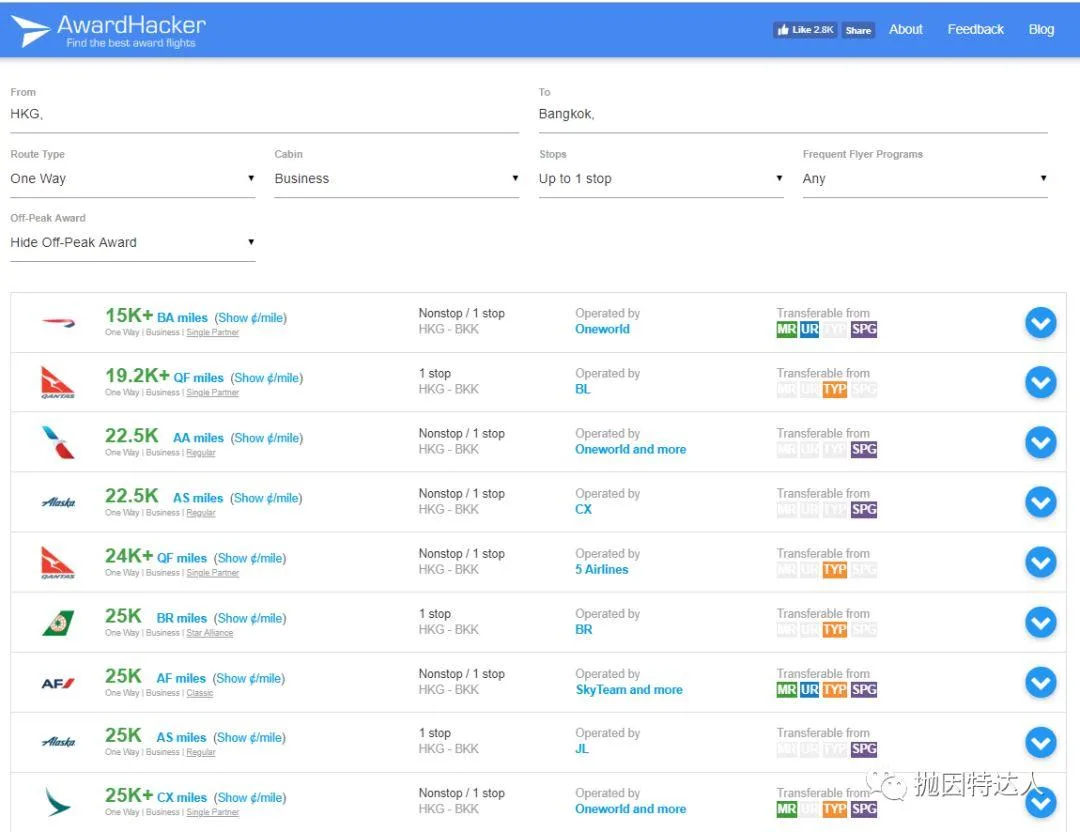This screenshot has height=832, width=1080.
Task: Click the American Airlines logo icon
Action: (58, 442)
